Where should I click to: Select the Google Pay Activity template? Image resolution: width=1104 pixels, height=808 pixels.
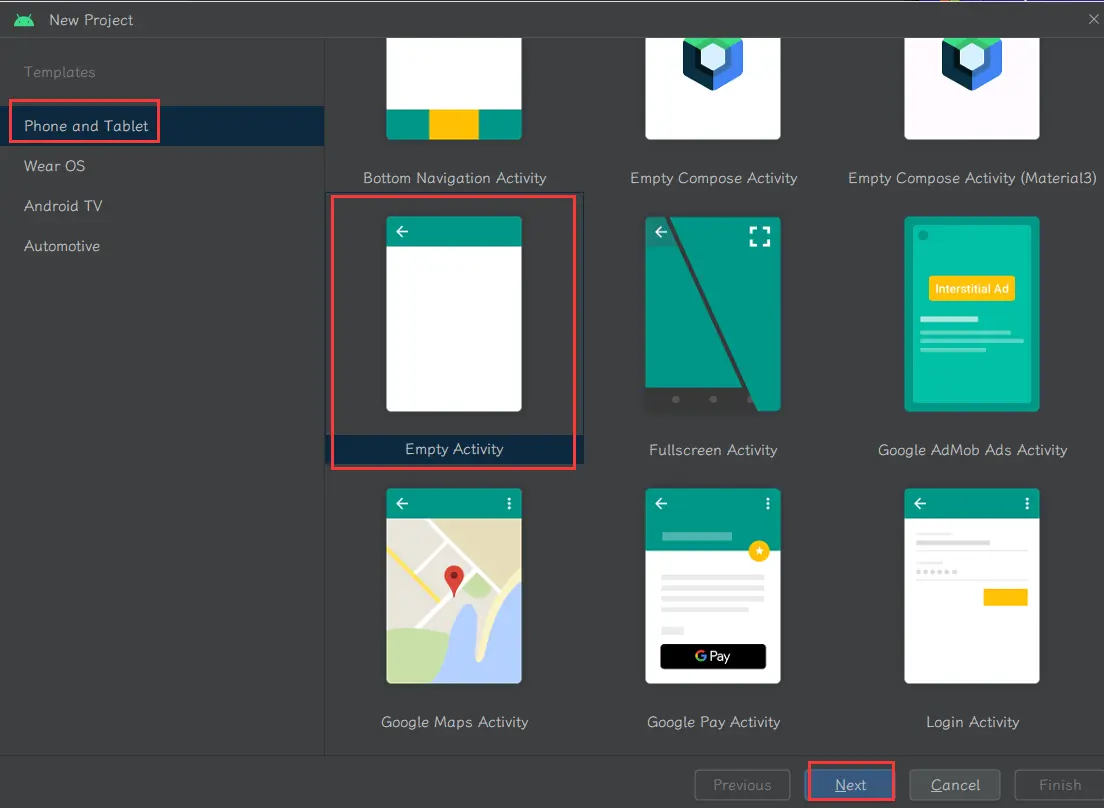[x=712, y=586]
